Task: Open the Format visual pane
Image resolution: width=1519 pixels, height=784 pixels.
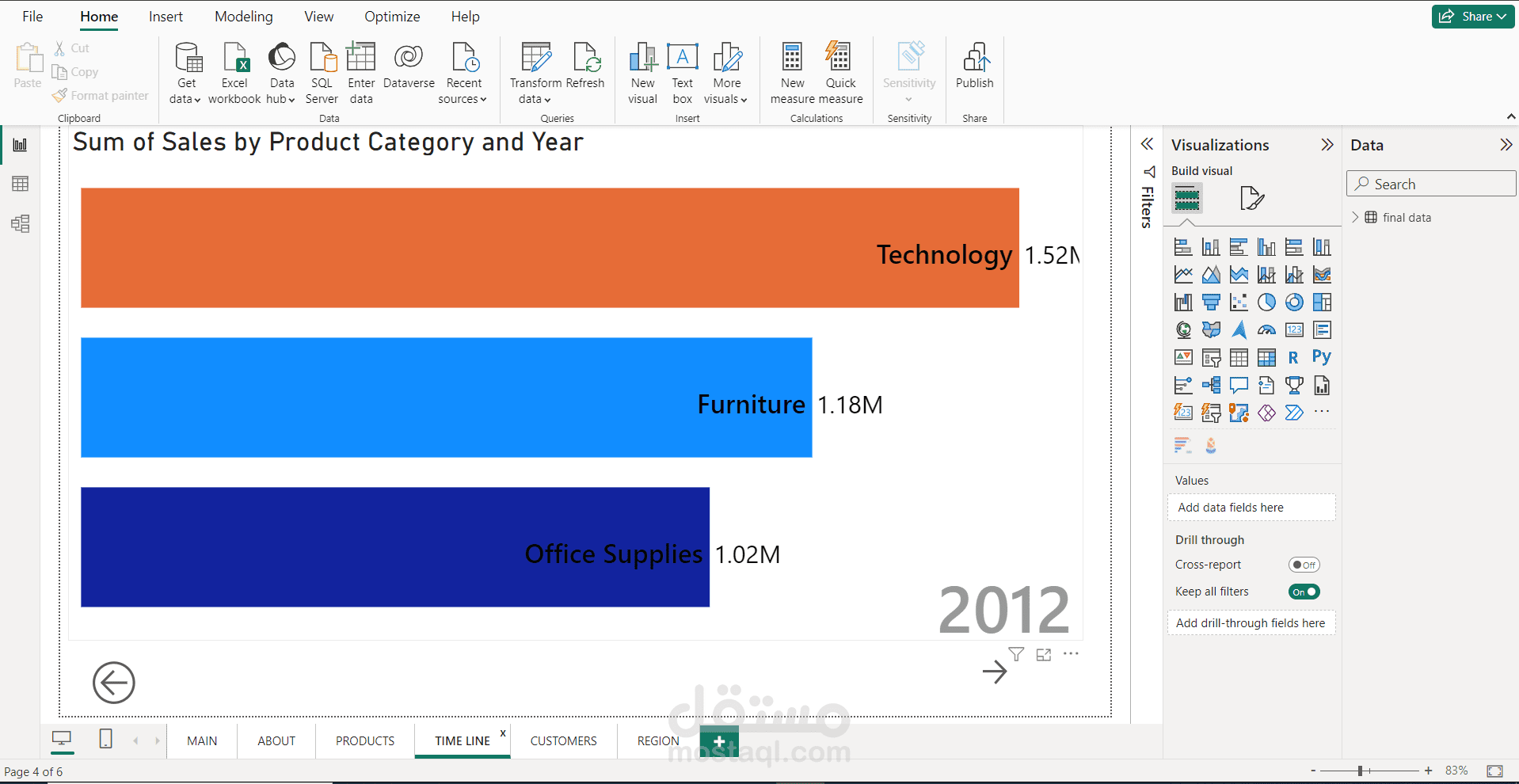Action: tap(1251, 198)
